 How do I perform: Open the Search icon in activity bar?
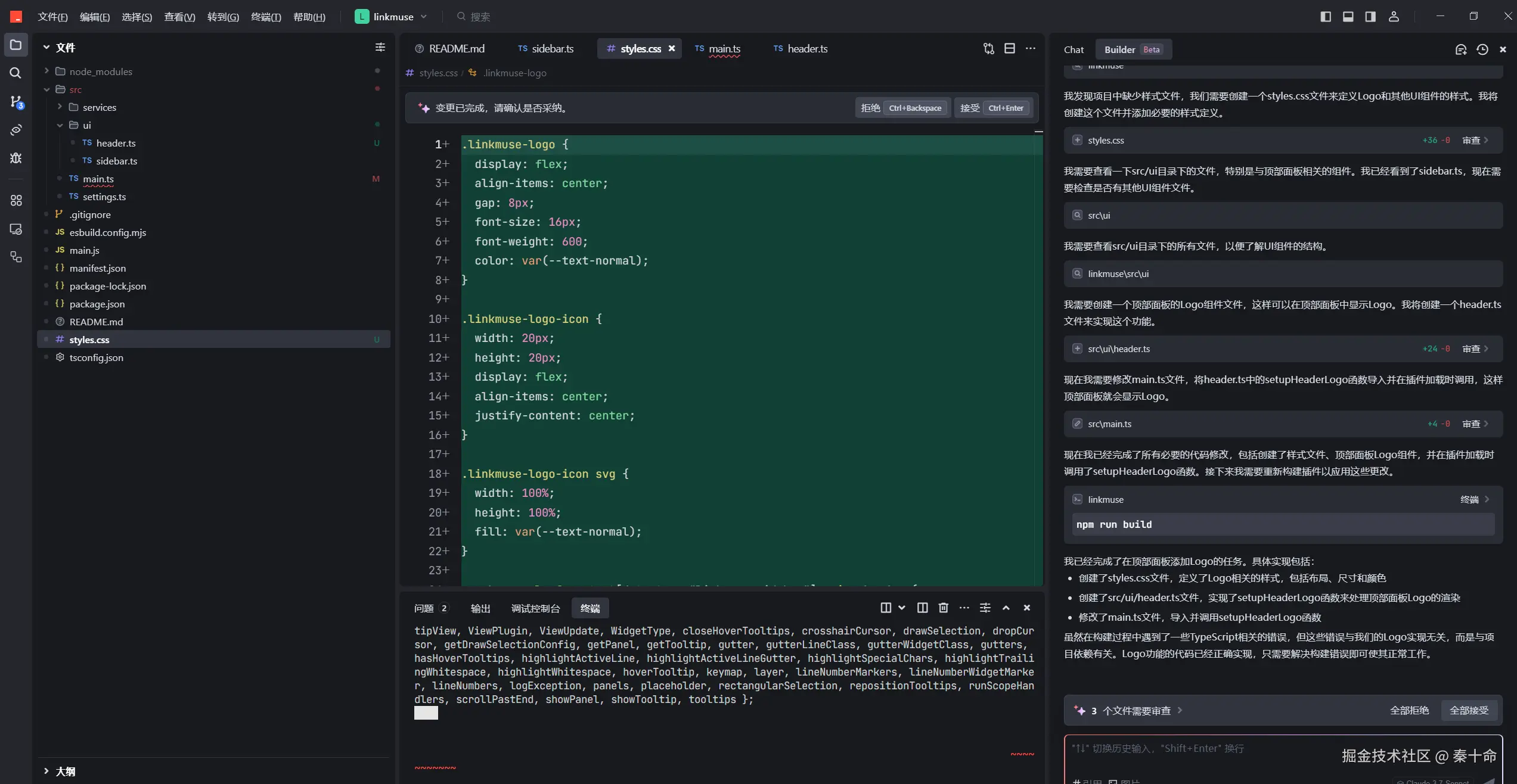click(x=15, y=73)
